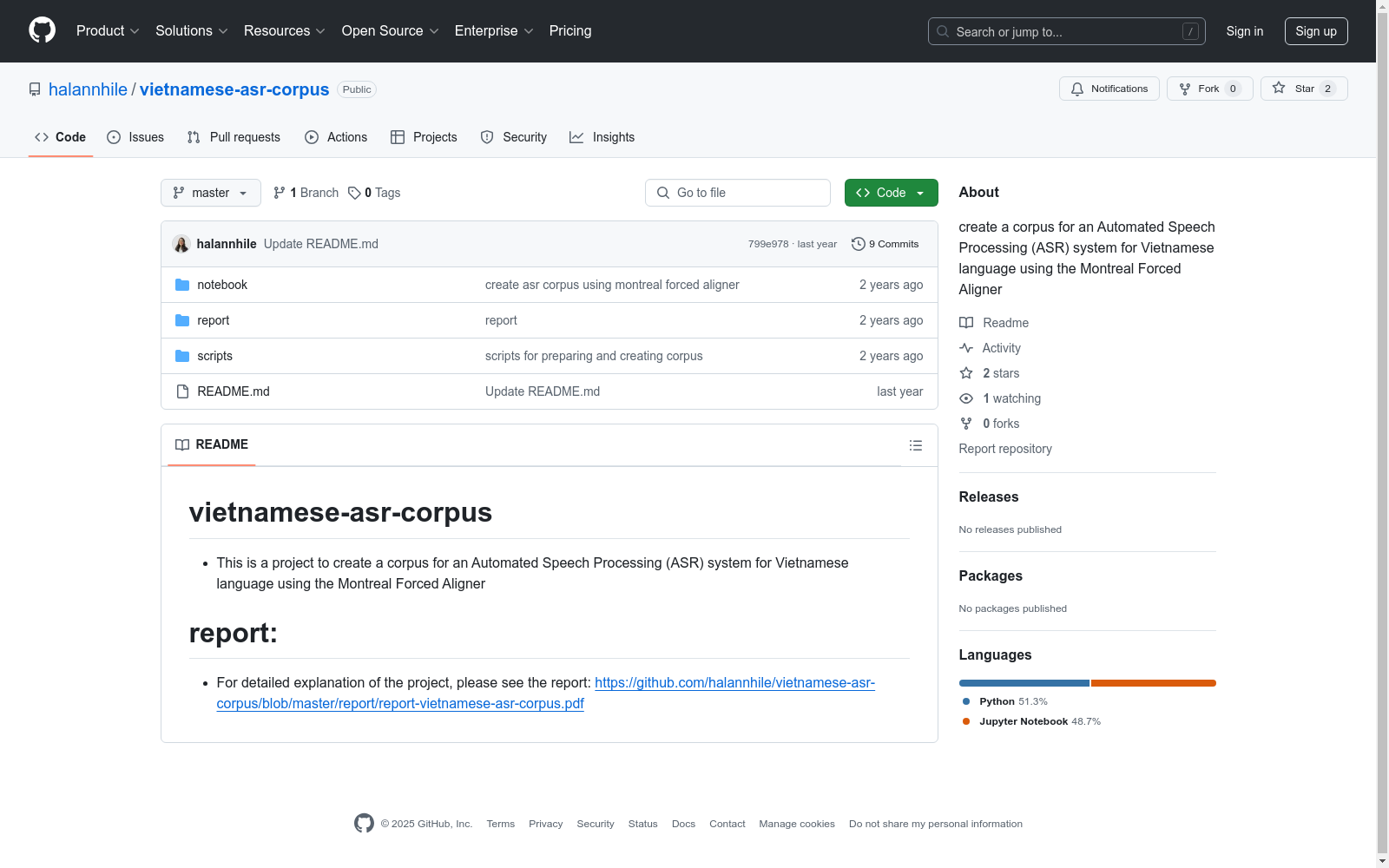Click the orange Jupyter Notebook bar segment
The height and width of the screenshot is (868, 1389).
1154,683
